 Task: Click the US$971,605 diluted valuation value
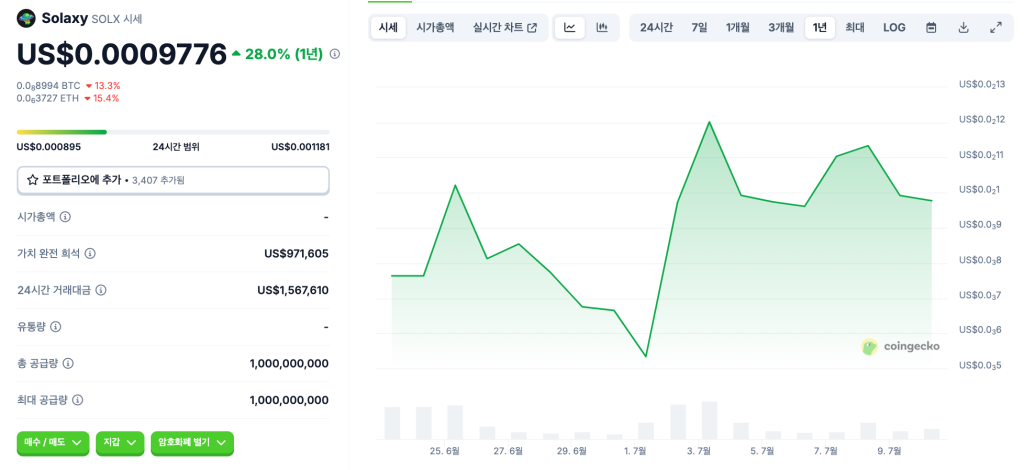click(x=296, y=253)
